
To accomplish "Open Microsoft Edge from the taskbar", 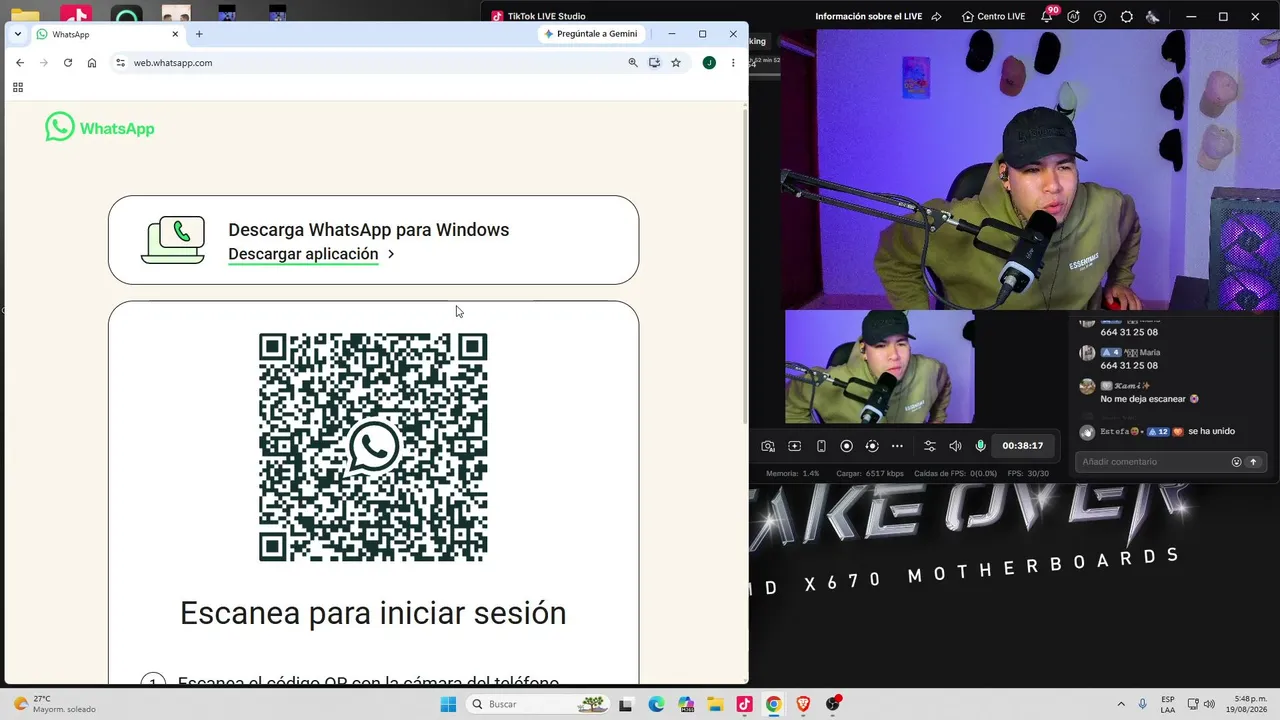I will [656, 704].
